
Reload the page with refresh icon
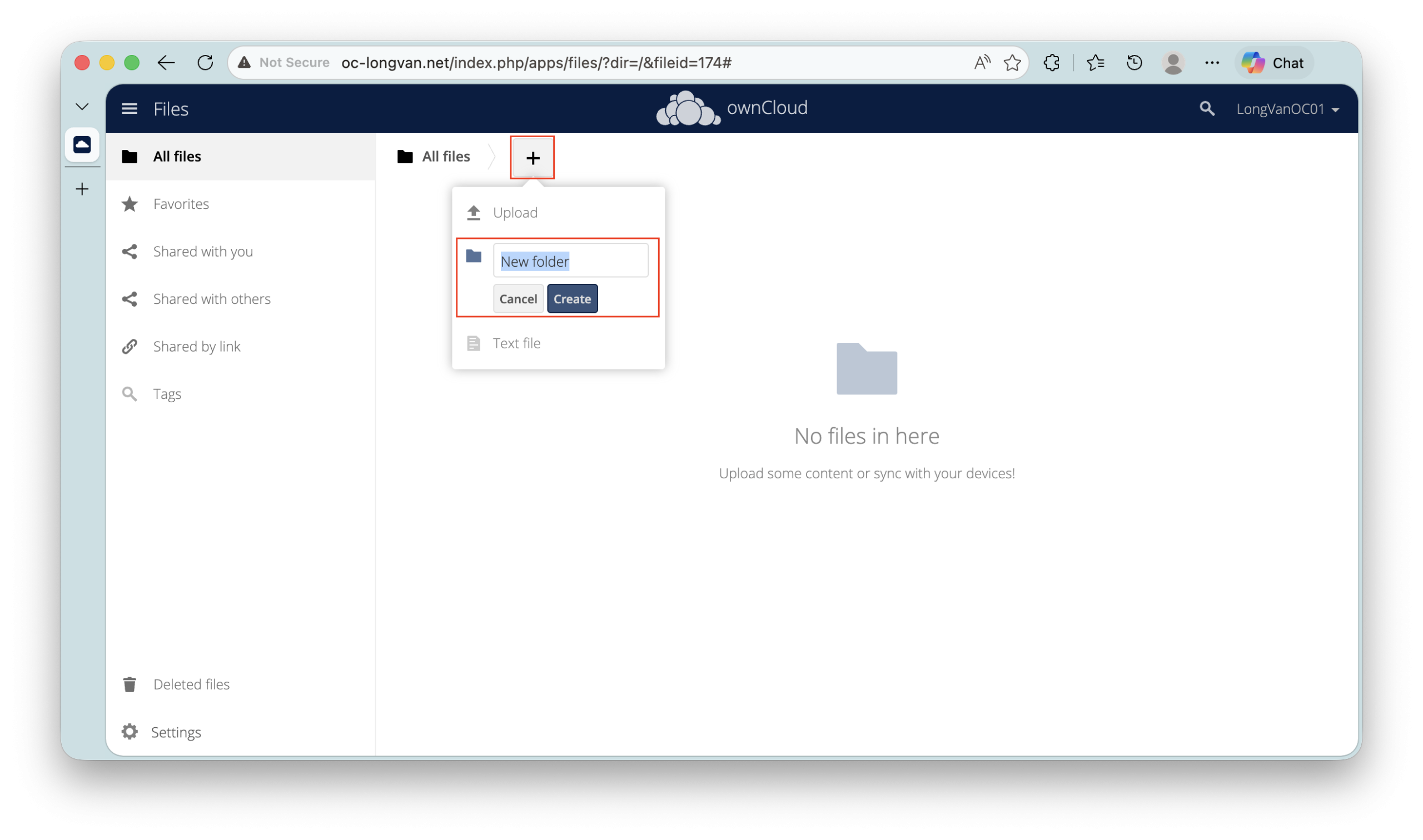[x=206, y=63]
